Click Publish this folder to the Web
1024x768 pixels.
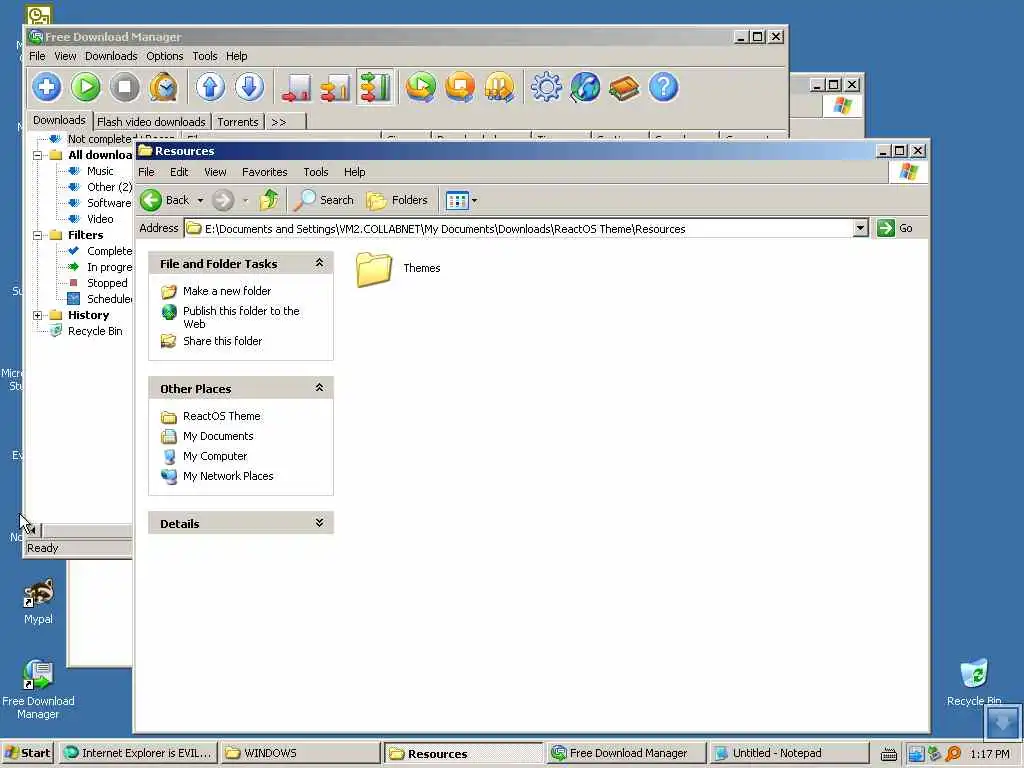(x=241, y=317)
